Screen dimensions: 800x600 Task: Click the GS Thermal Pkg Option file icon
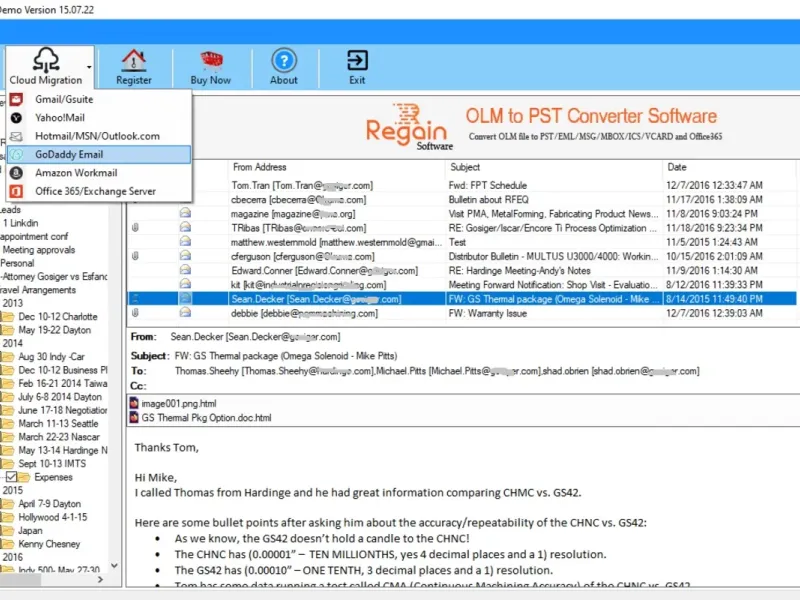click(x=134, y=417)
